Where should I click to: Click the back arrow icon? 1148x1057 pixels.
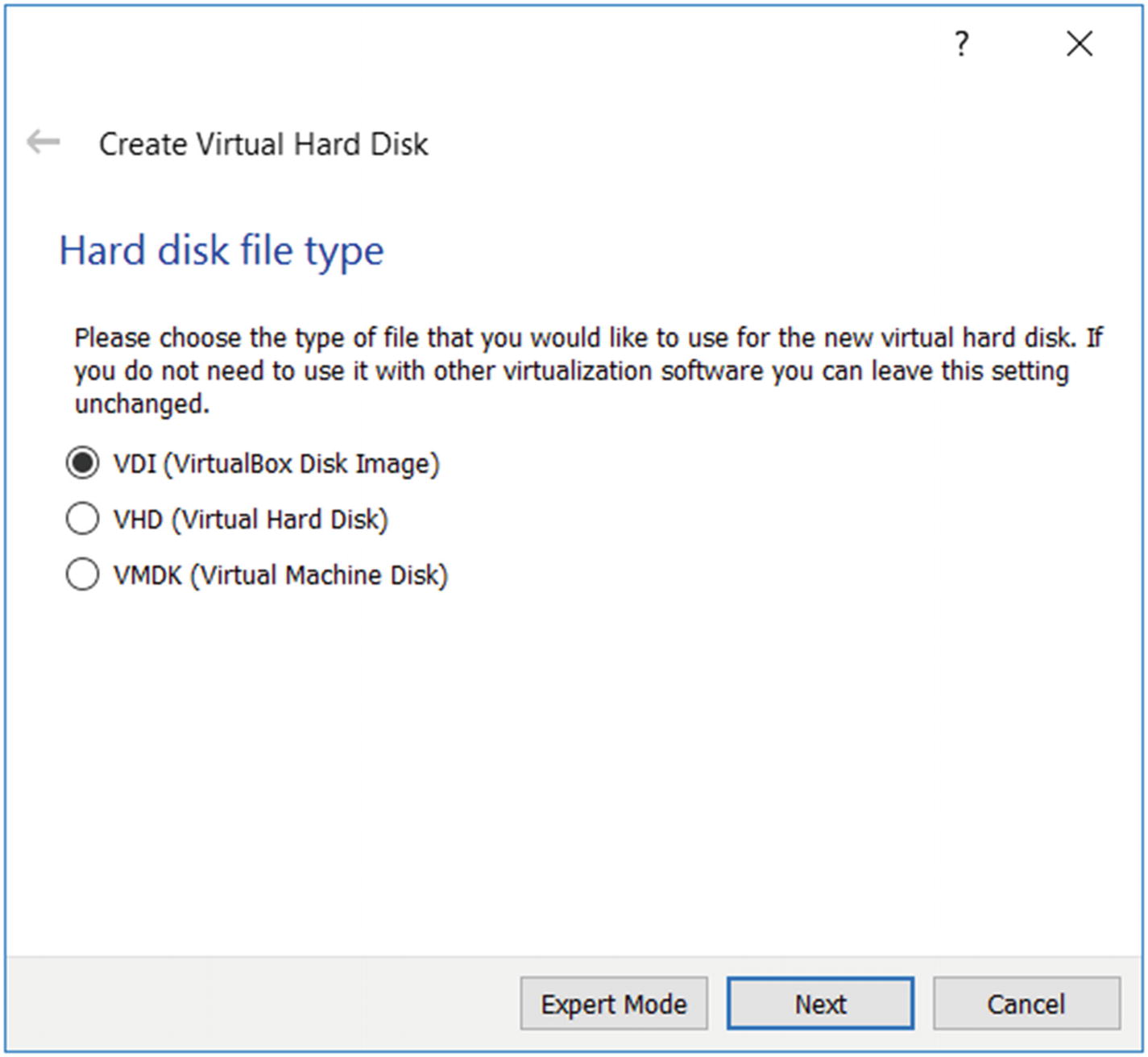tap(43, 143)
